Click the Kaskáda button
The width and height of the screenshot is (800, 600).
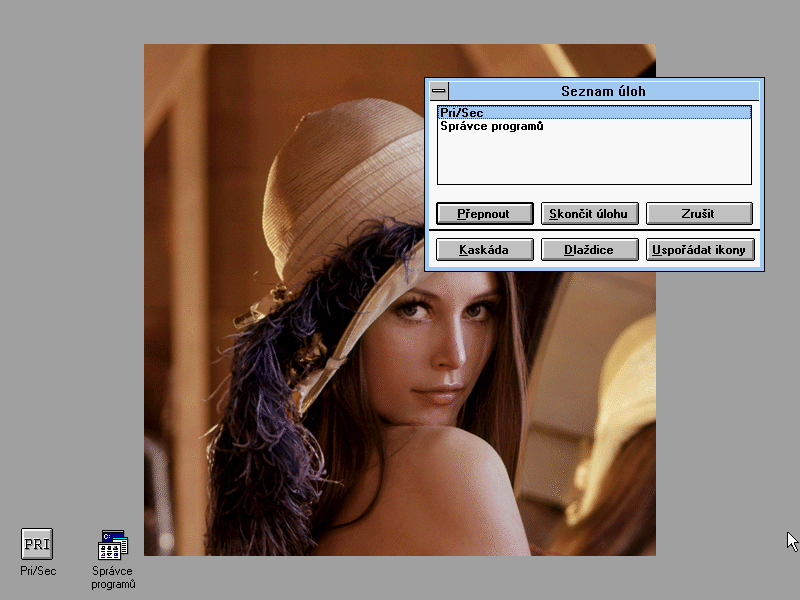click(485, 249)
